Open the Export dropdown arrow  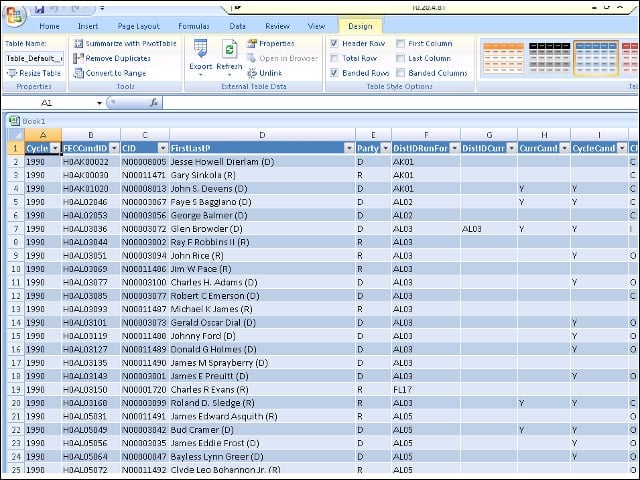pyautogui.click(x=200, y=75)
